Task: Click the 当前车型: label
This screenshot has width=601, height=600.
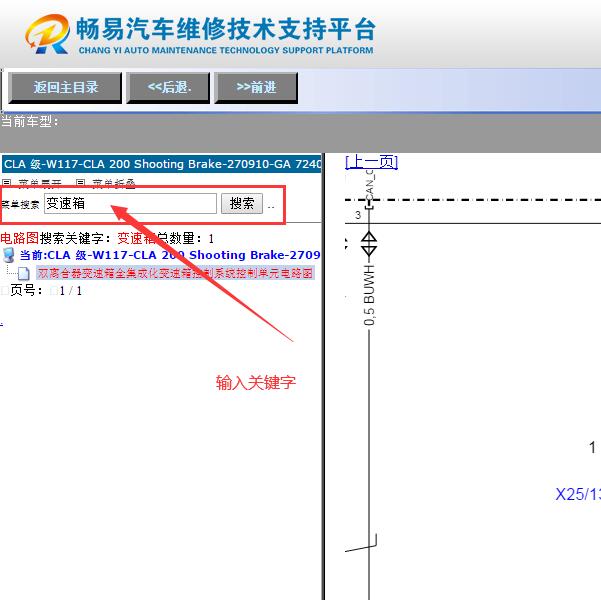Action: (30, 122)
